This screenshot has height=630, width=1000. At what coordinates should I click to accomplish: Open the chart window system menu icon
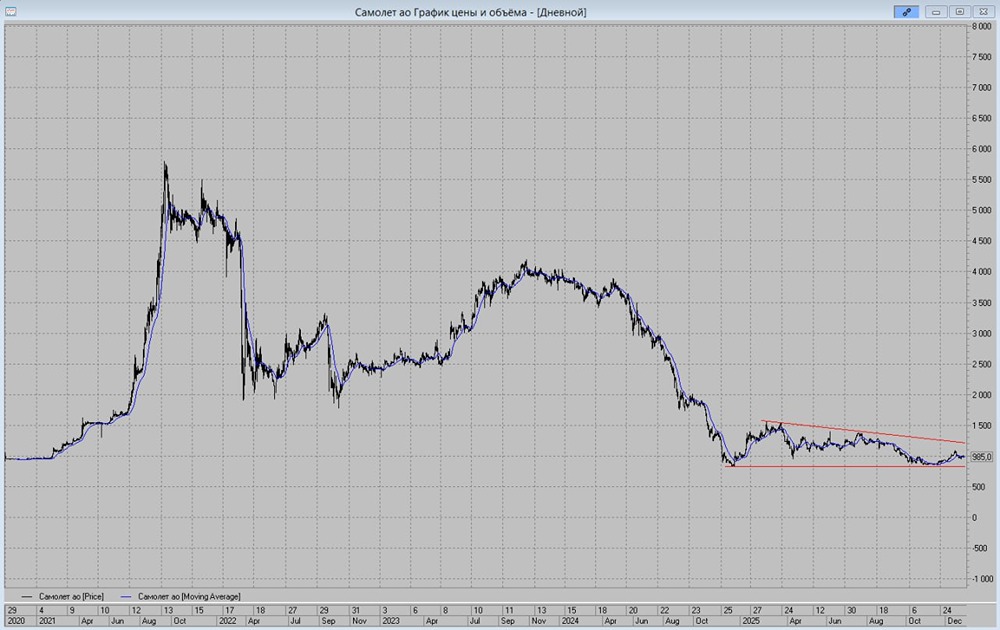coord(10,11)
